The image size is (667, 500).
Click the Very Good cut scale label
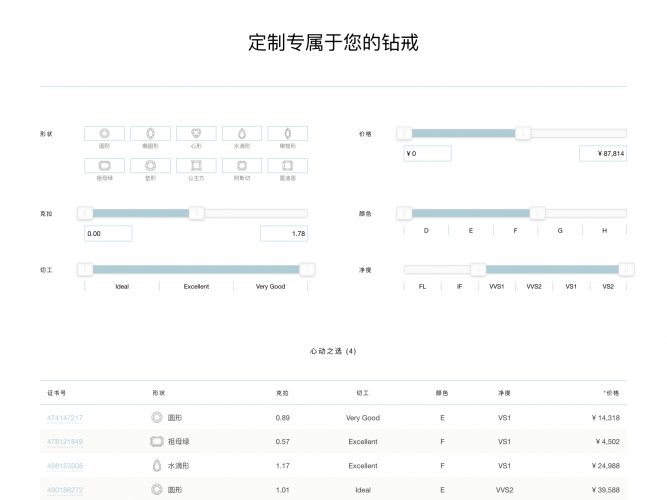tap(271, 286)
